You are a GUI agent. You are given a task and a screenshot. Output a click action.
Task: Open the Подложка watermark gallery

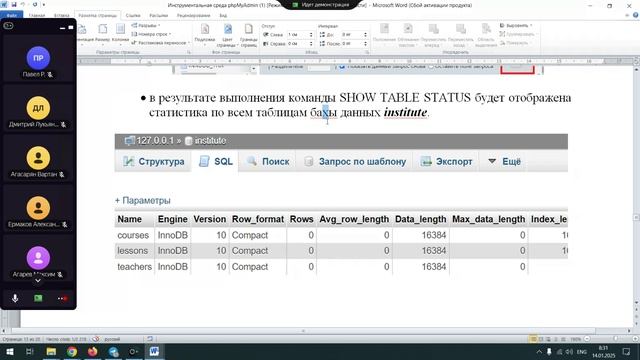coord(204,33)
